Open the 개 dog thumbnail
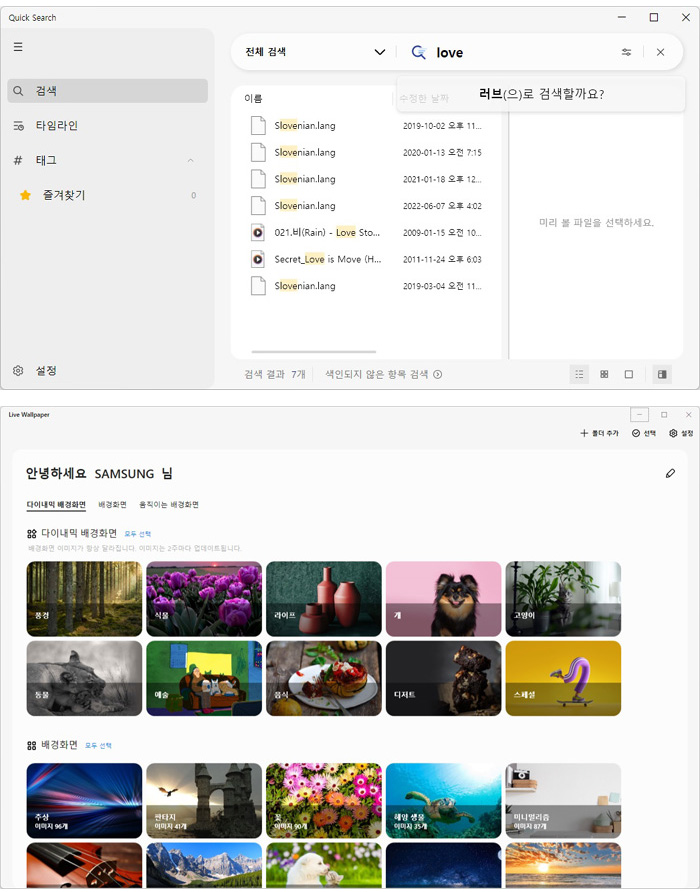Screen dimensions: 700x892 pos(443,598)
